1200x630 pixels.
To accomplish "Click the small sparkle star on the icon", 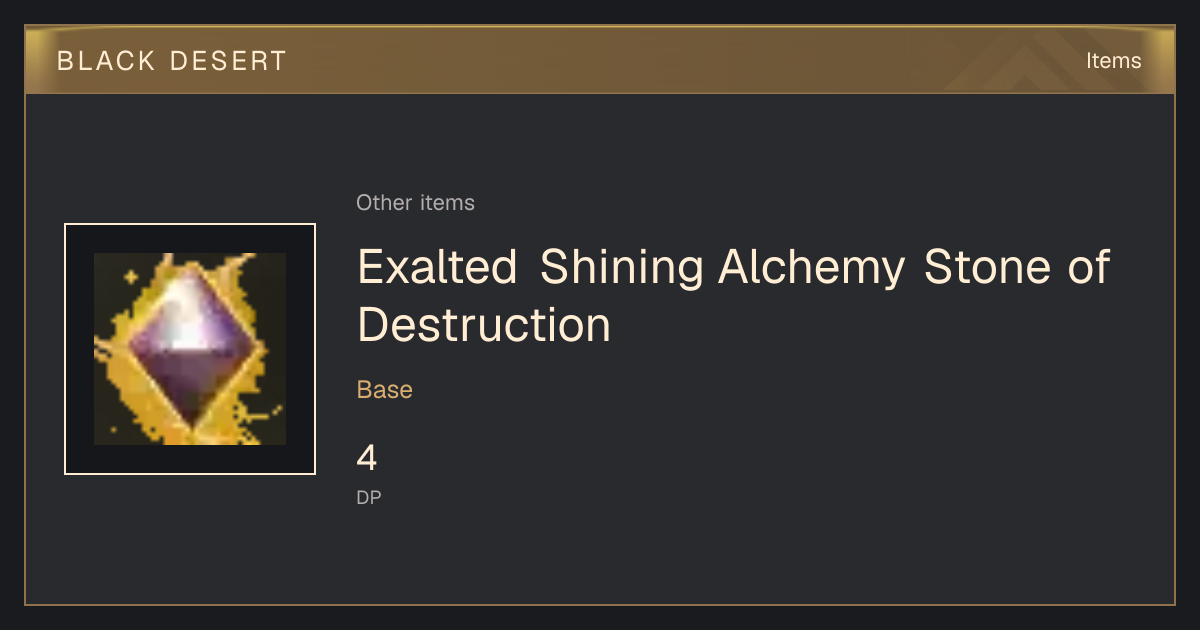I will point(129,274).
